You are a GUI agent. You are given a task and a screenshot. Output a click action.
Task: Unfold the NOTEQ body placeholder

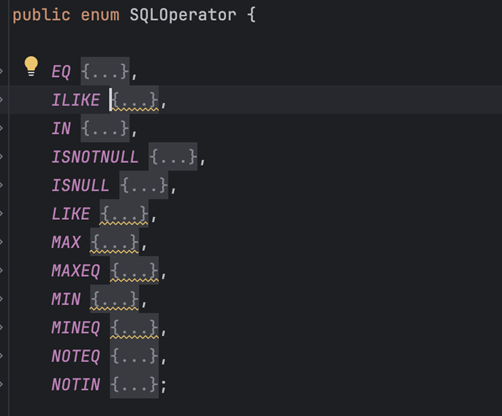[x=134, y=356]
